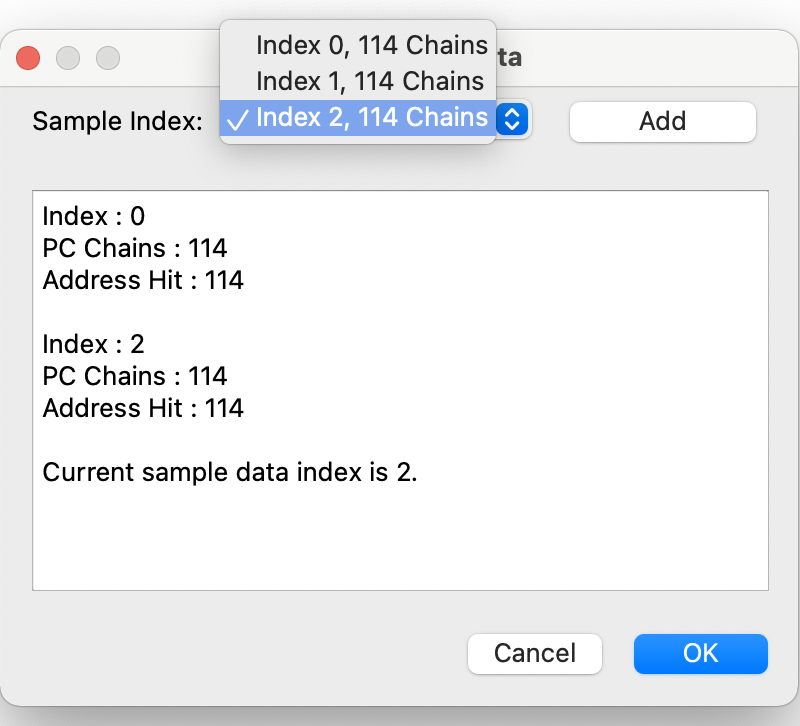Click the gray zoom window button
This screenshot has width=800, height=726.
tap(108, 58)
